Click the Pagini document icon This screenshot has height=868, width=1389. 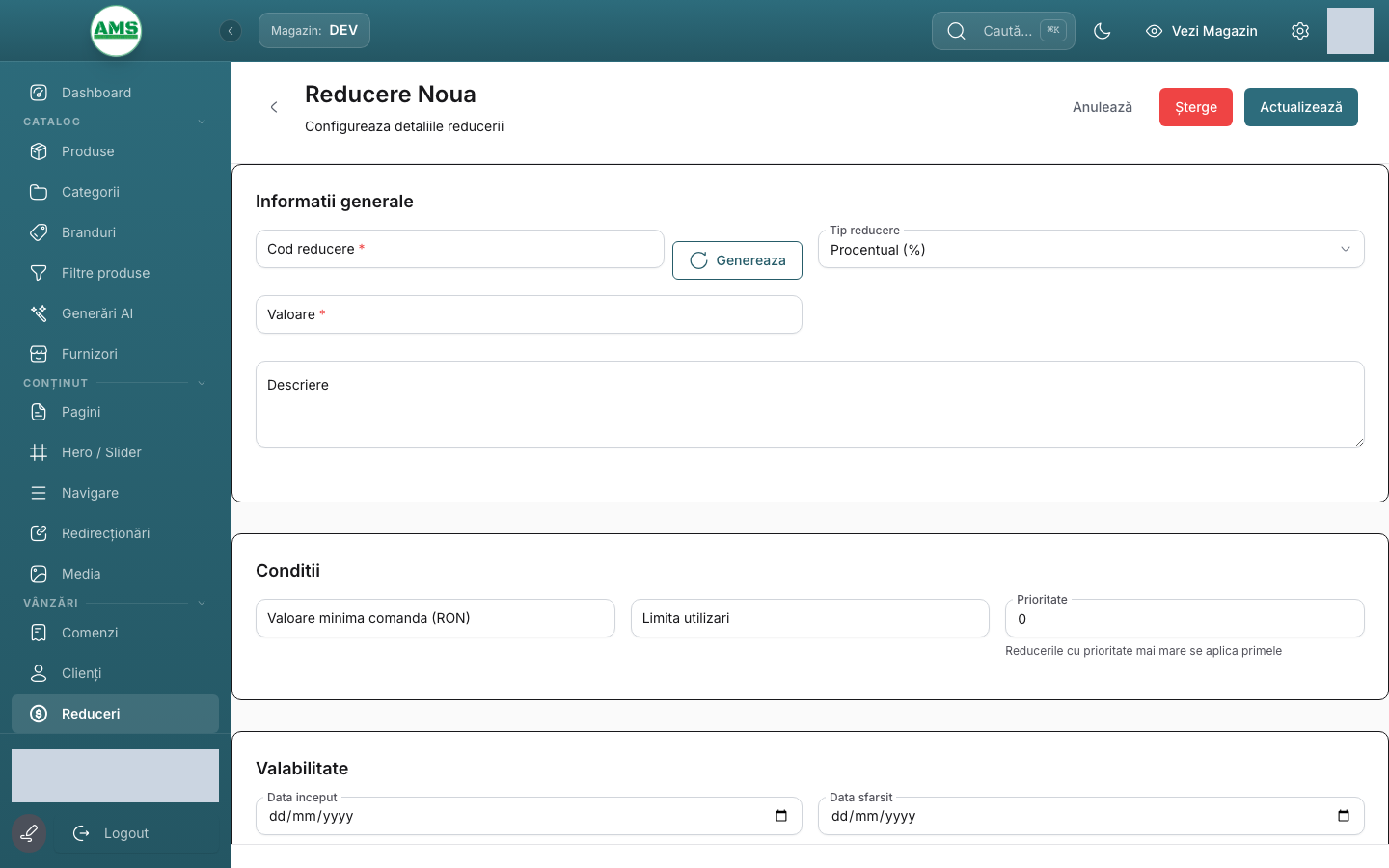(39, 412)
